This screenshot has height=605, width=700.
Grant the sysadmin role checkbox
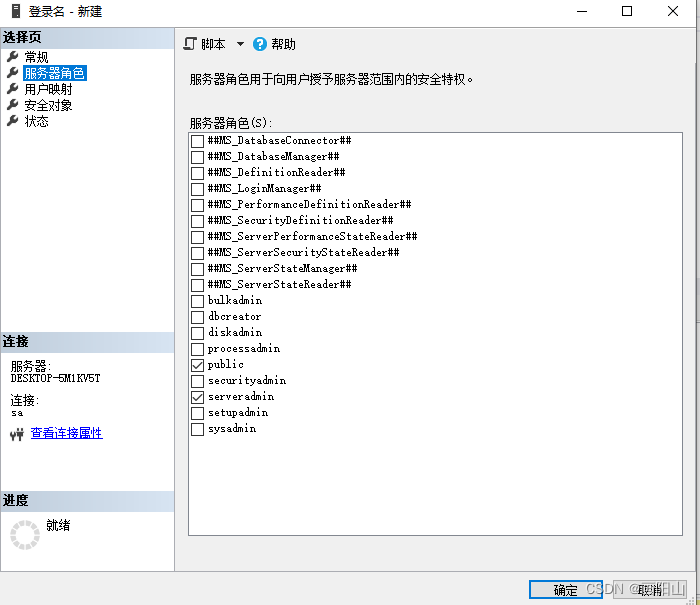pos(197,430)
